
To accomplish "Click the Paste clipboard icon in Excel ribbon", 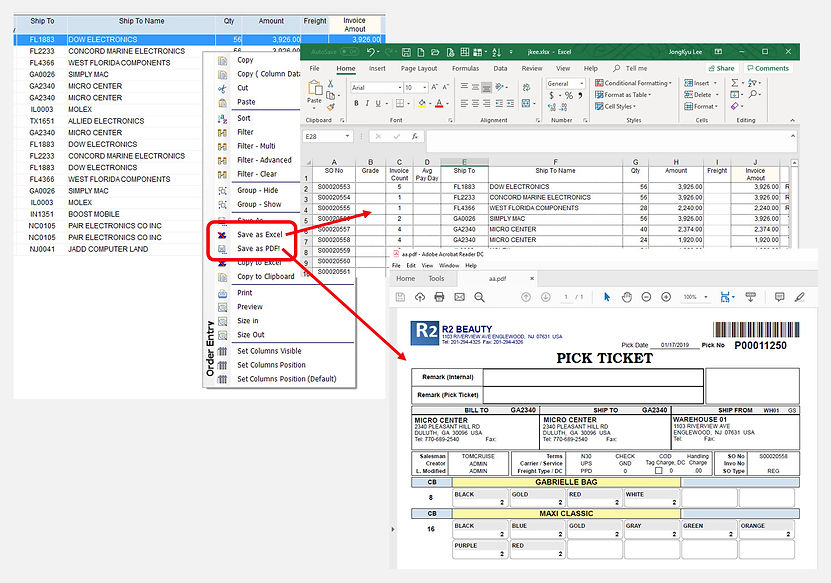I will (x=314, y=88).
